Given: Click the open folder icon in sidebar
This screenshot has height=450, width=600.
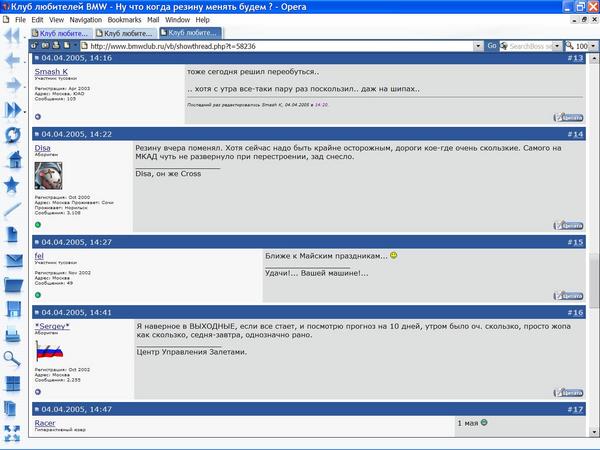Looking at the screenshot, I should 13,285.
